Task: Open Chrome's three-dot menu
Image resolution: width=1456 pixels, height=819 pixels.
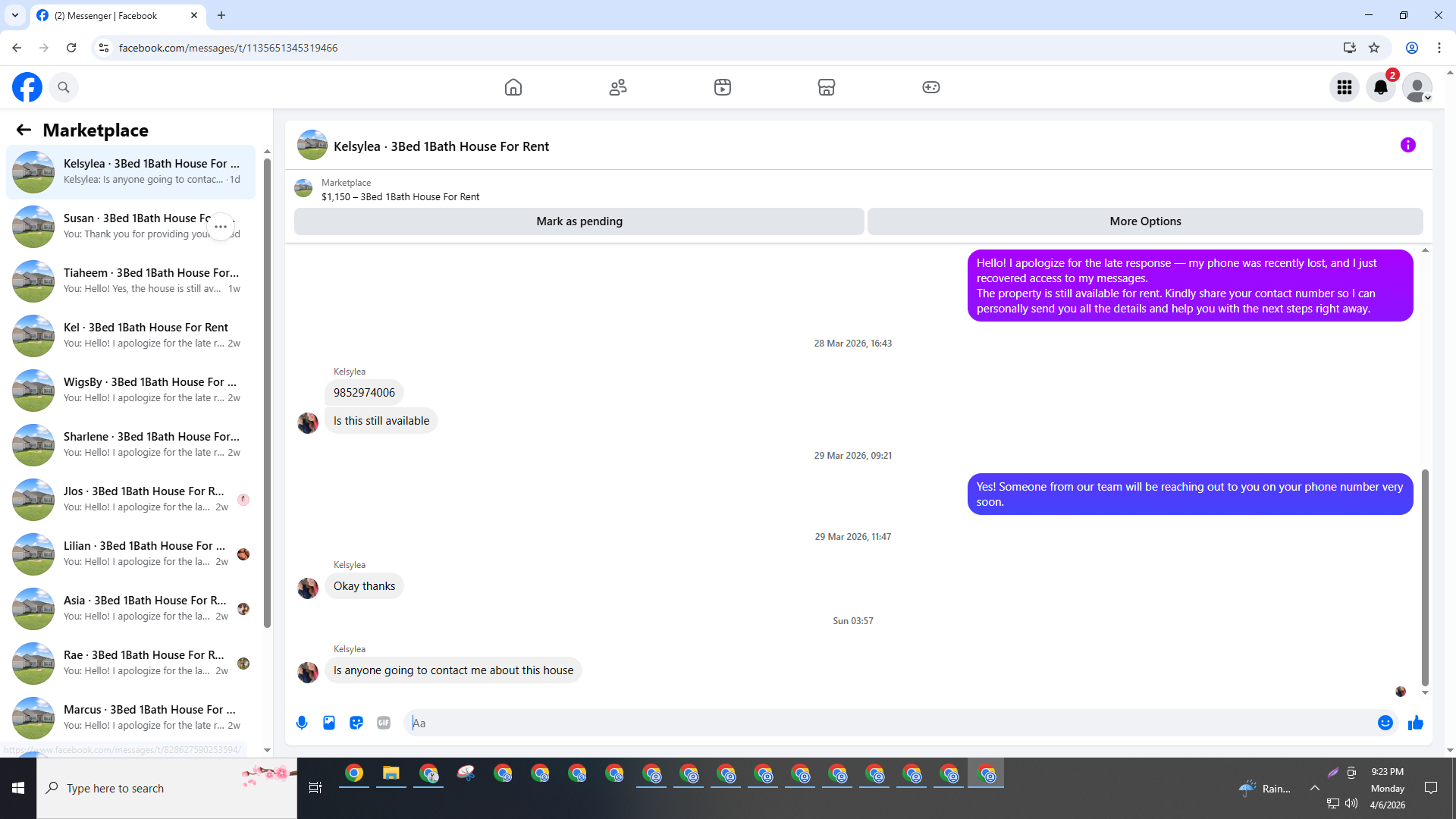Action: 1439,48
